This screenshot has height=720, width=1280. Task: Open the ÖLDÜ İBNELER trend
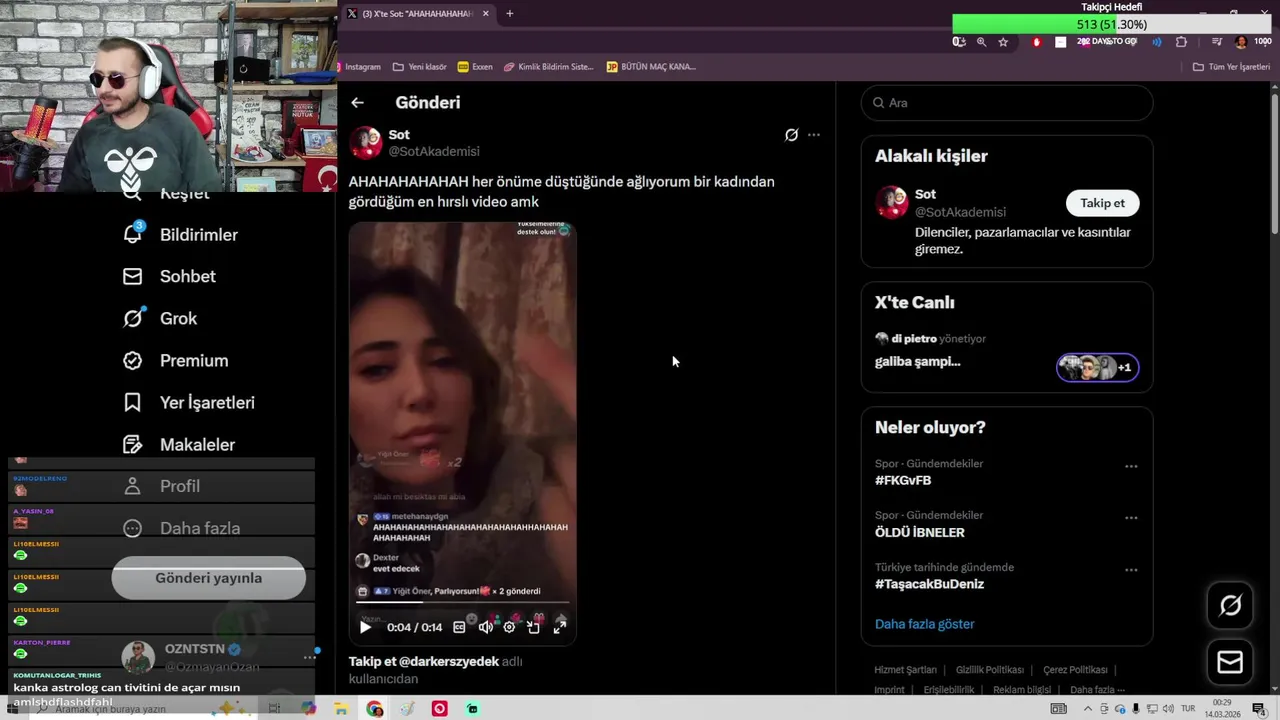(920, 532)
